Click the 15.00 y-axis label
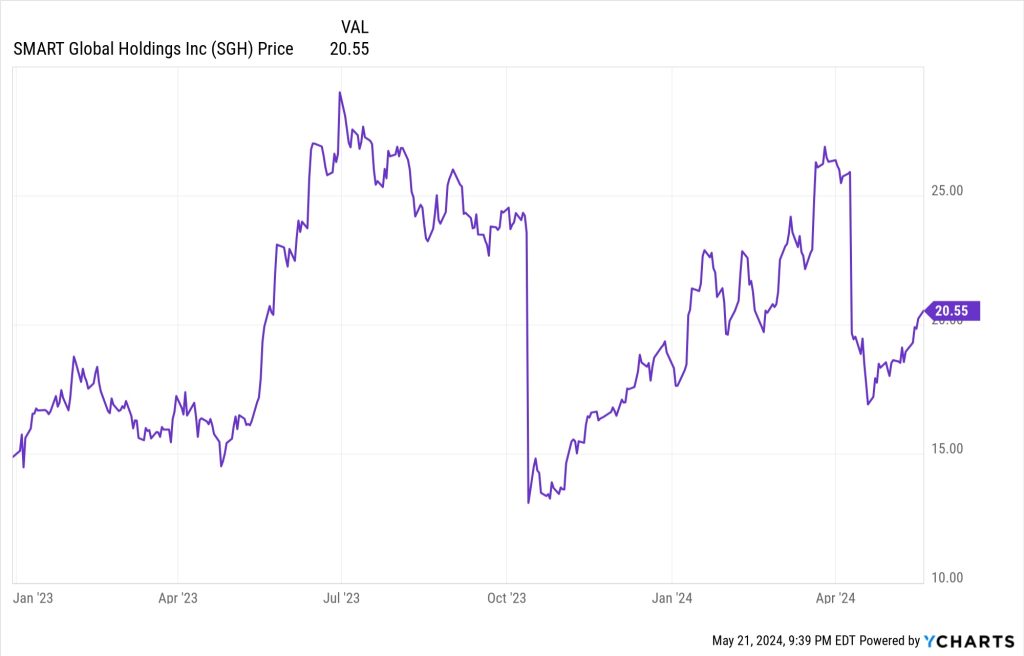Screen dimensions: 1024x656 click(940, 448)
